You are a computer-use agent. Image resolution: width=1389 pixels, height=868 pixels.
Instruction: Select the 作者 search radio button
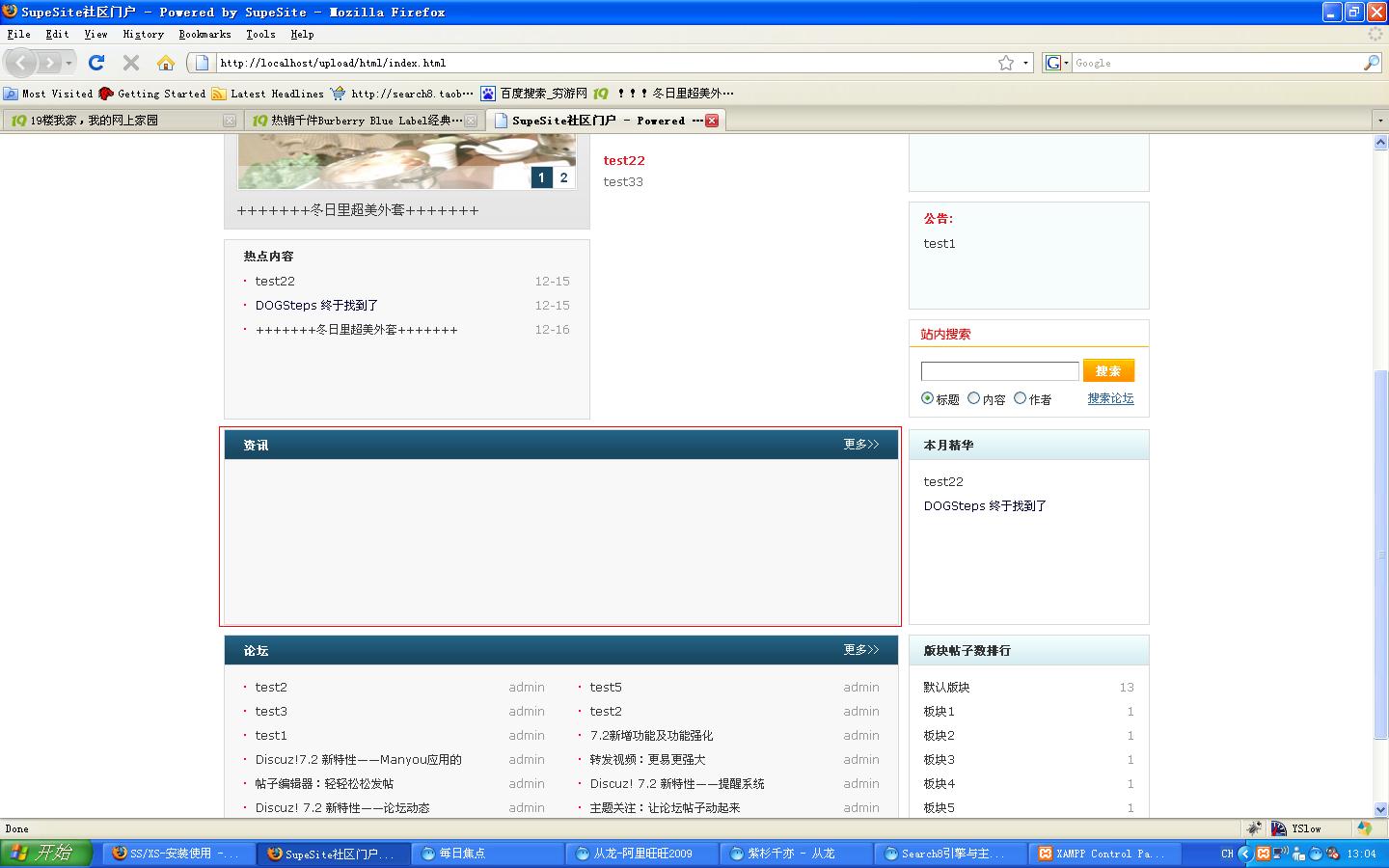tap(1020, 398)
